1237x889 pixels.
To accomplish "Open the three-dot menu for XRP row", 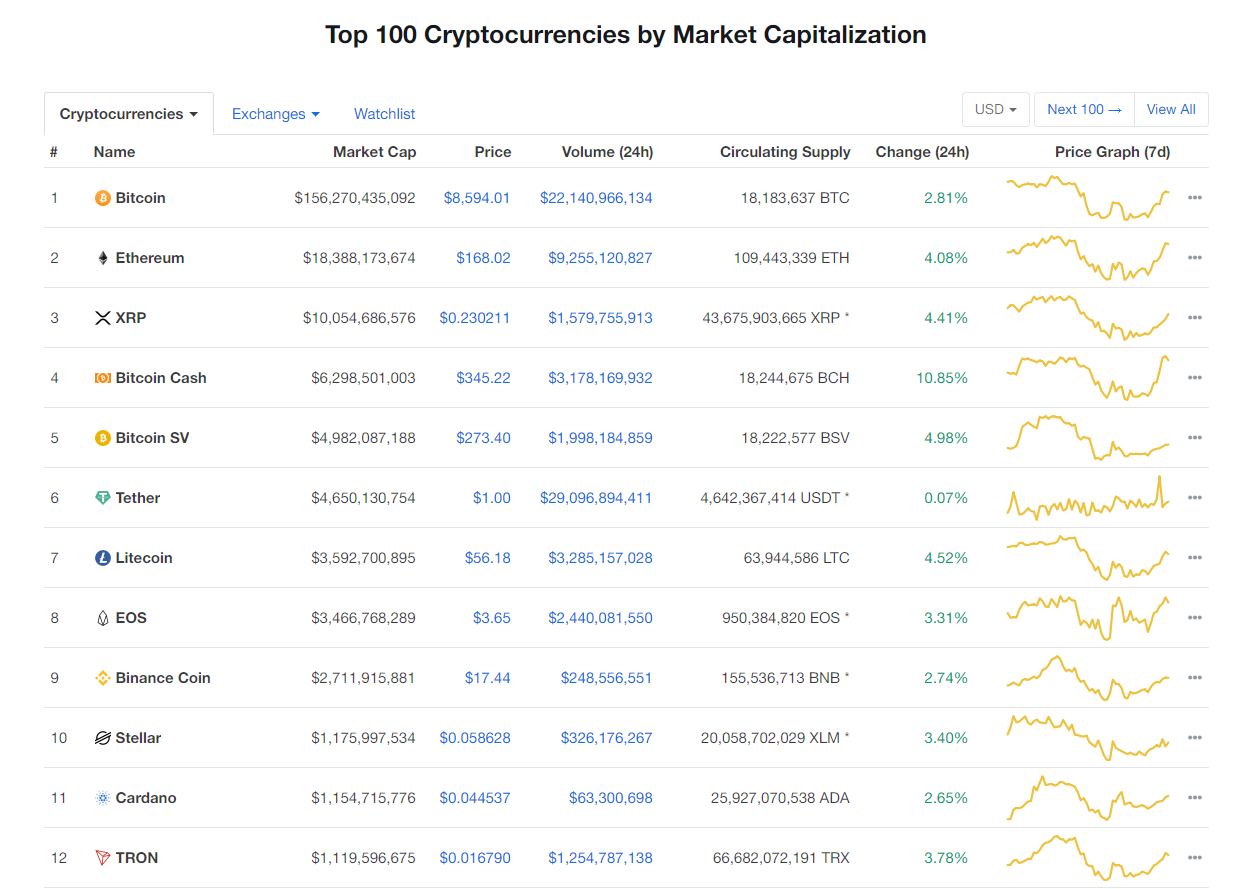I will point(1194,318).
